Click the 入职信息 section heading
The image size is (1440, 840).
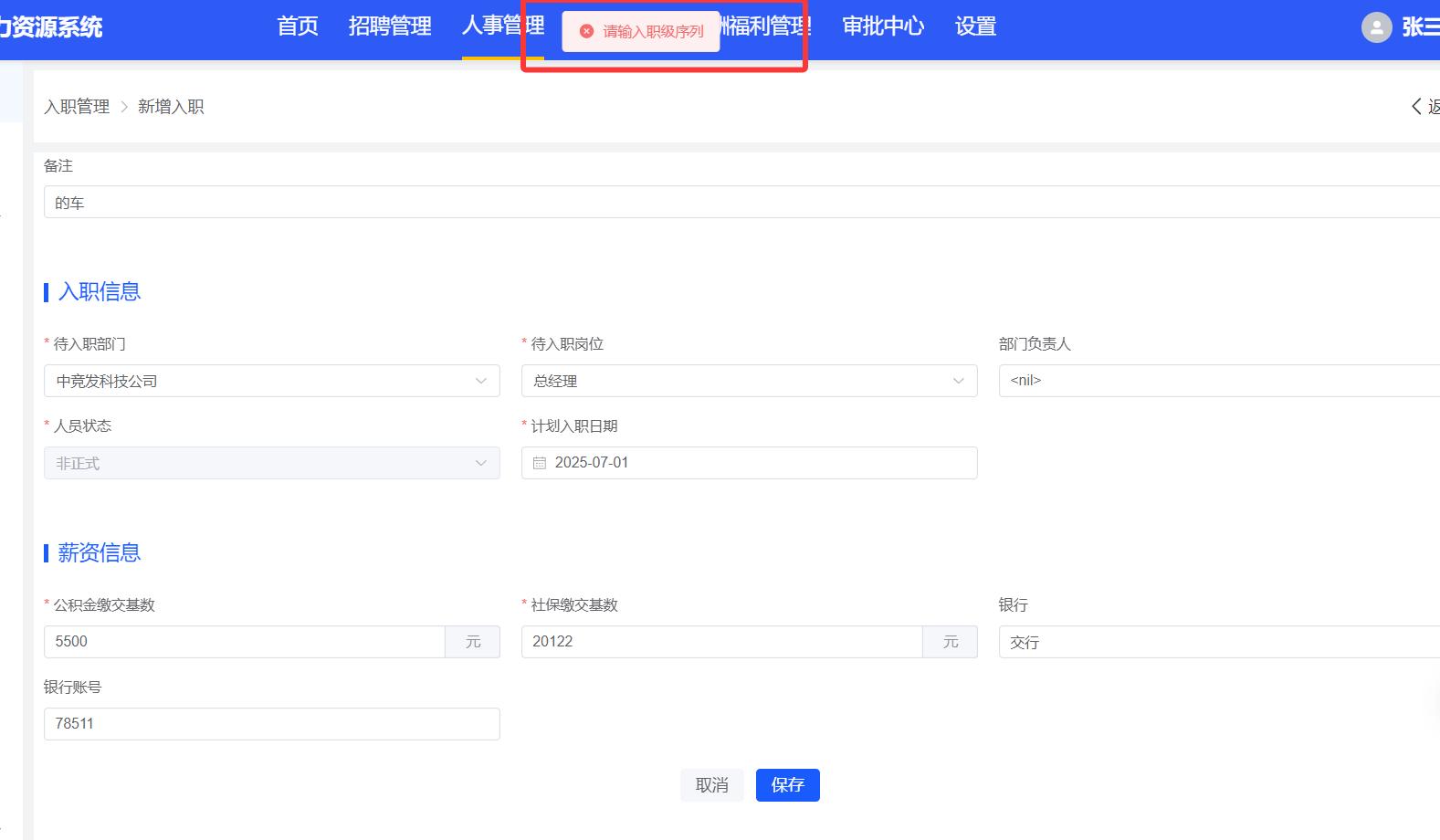(x=99, y=291)
